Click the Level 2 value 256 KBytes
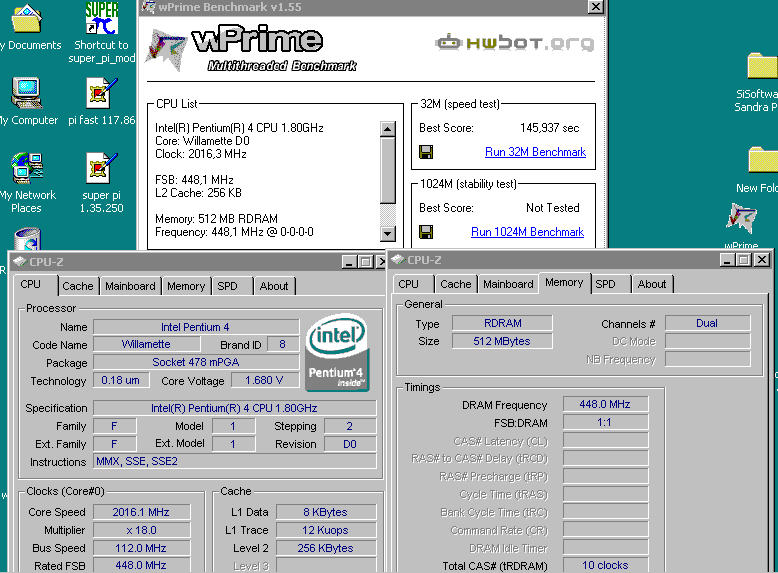778x573 pixels. 326,548
